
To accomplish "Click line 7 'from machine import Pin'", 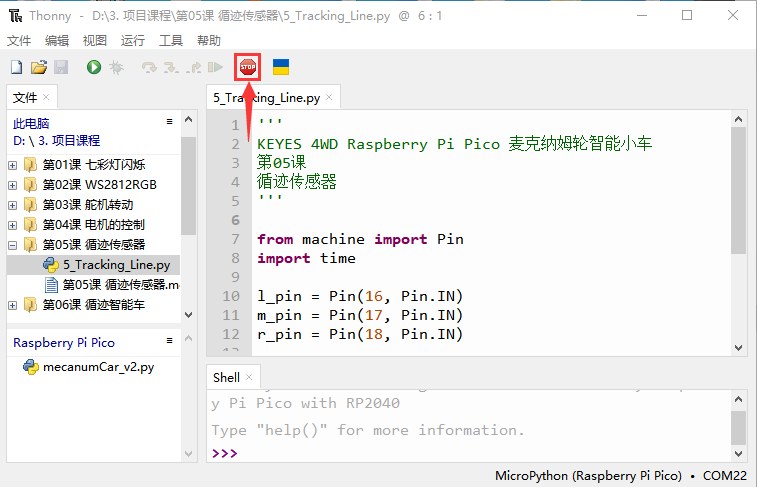I will (360, 239).
